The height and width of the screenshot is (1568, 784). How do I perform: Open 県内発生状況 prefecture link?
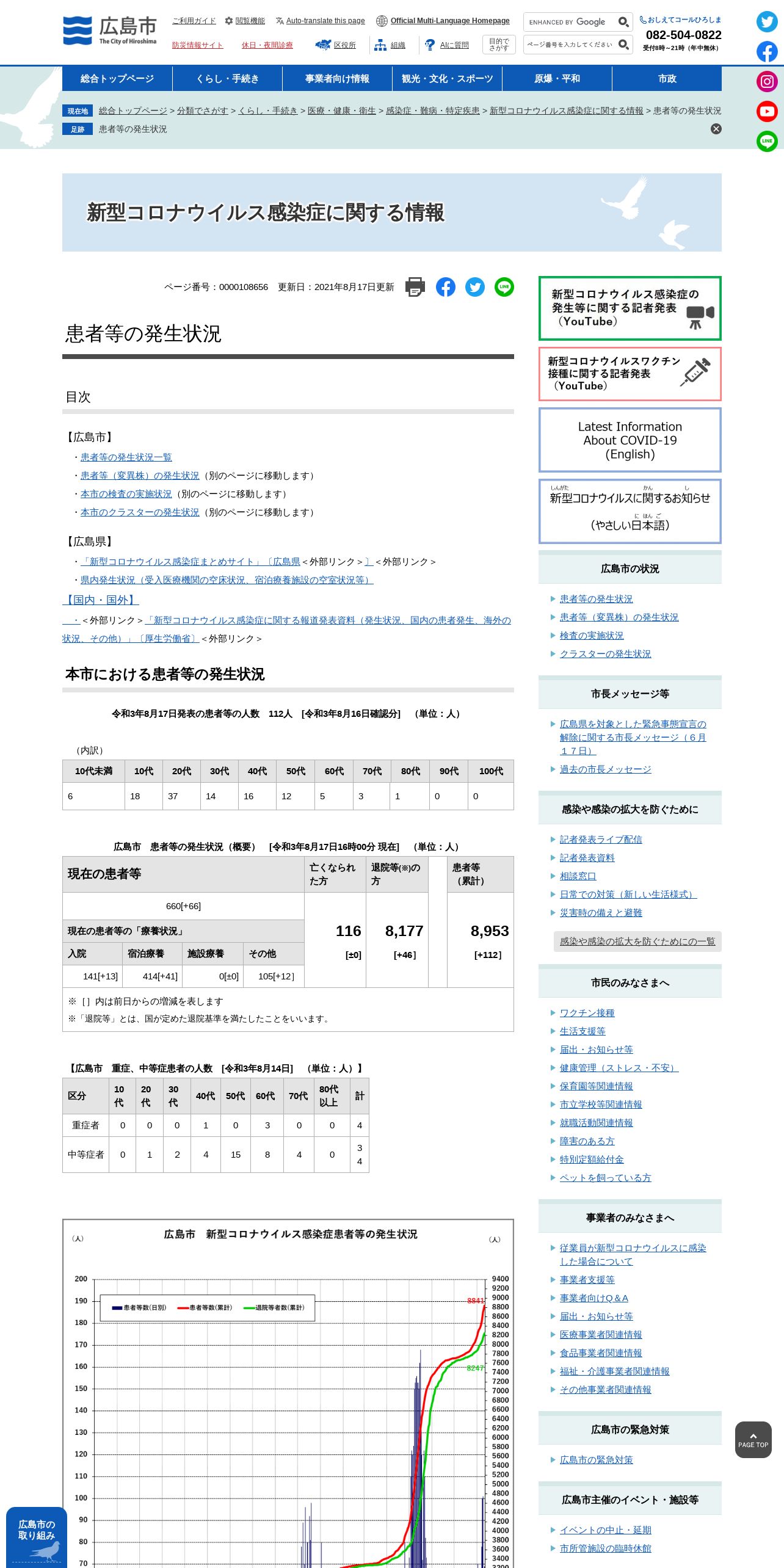(x=227, y=580)
